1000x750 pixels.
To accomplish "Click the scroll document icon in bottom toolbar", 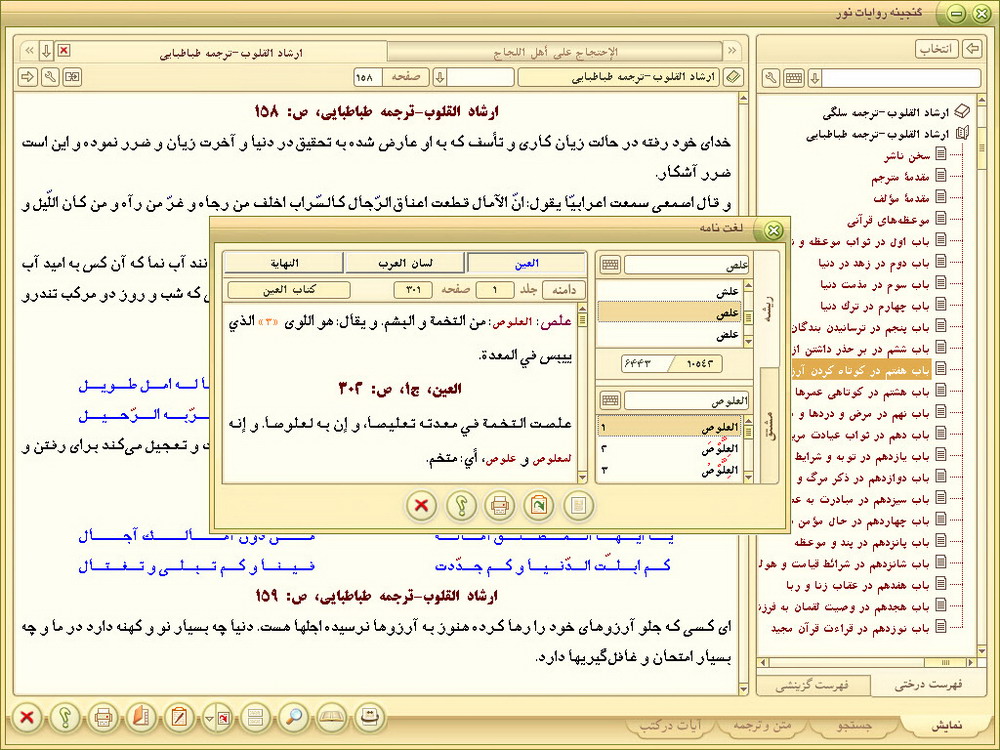I will click(370, 717).
